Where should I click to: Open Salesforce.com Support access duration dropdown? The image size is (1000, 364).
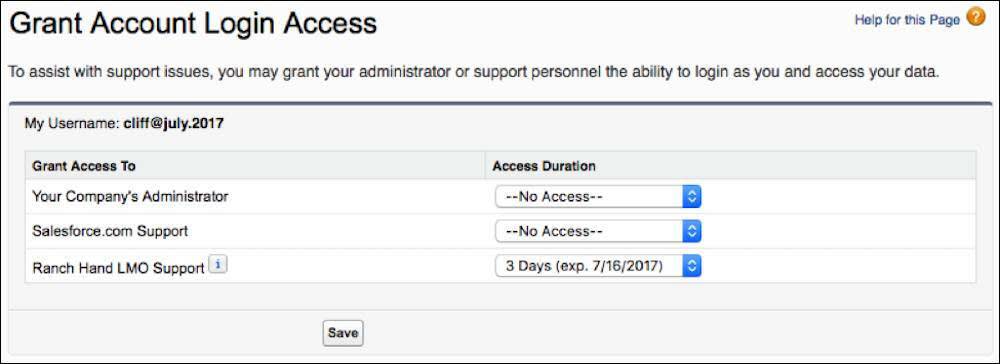tap(598, 231)
